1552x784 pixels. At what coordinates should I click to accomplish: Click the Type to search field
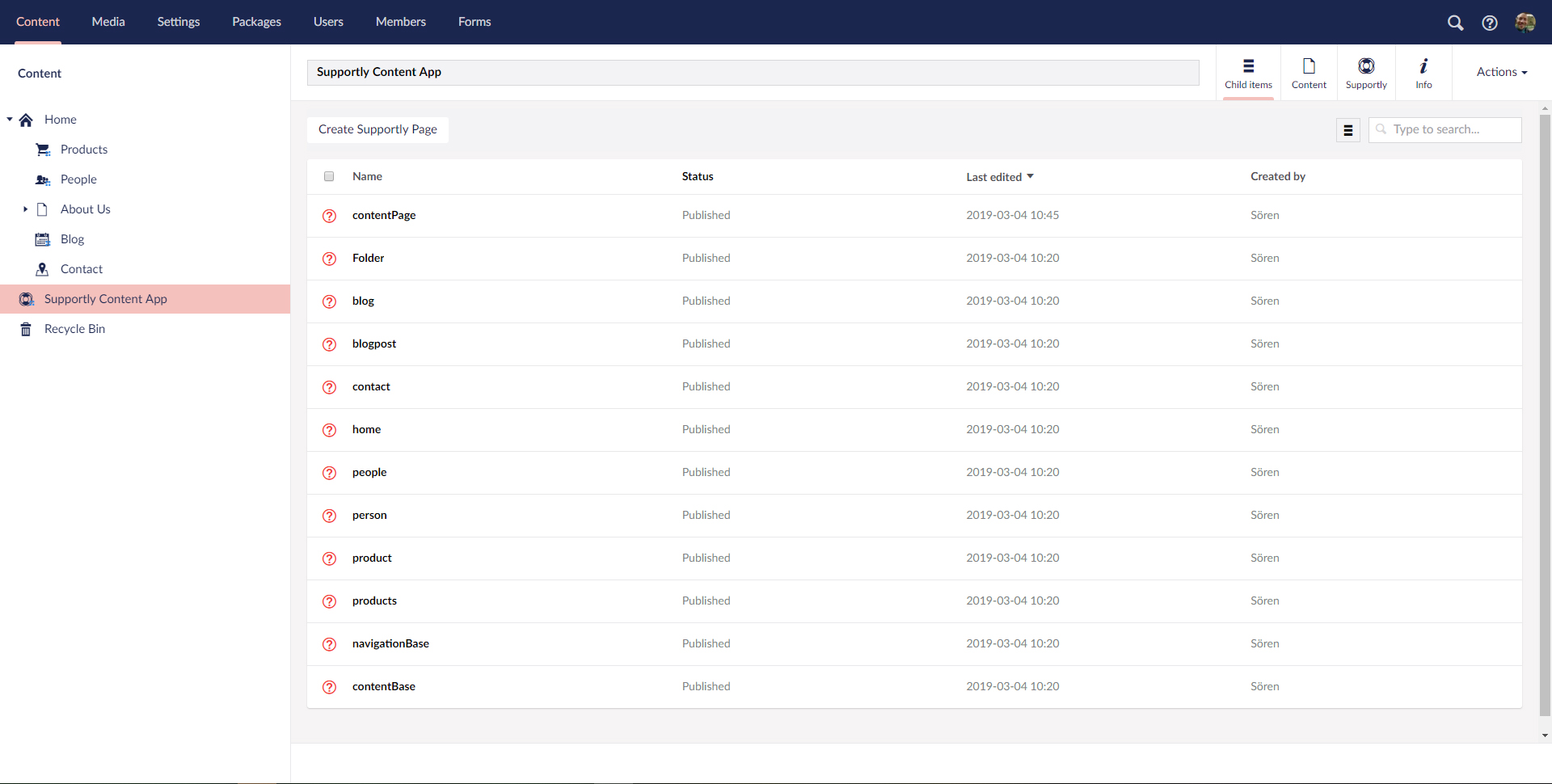click(1452, 129)
